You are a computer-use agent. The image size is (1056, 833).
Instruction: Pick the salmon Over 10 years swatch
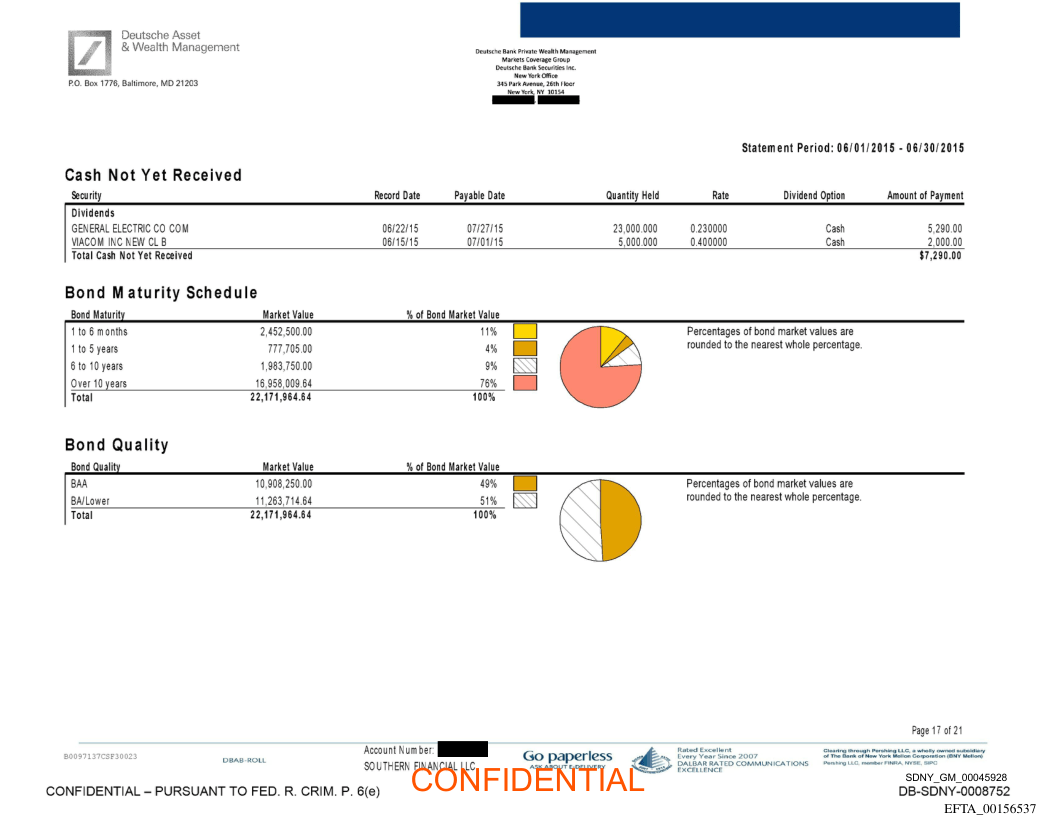[525, 383]
